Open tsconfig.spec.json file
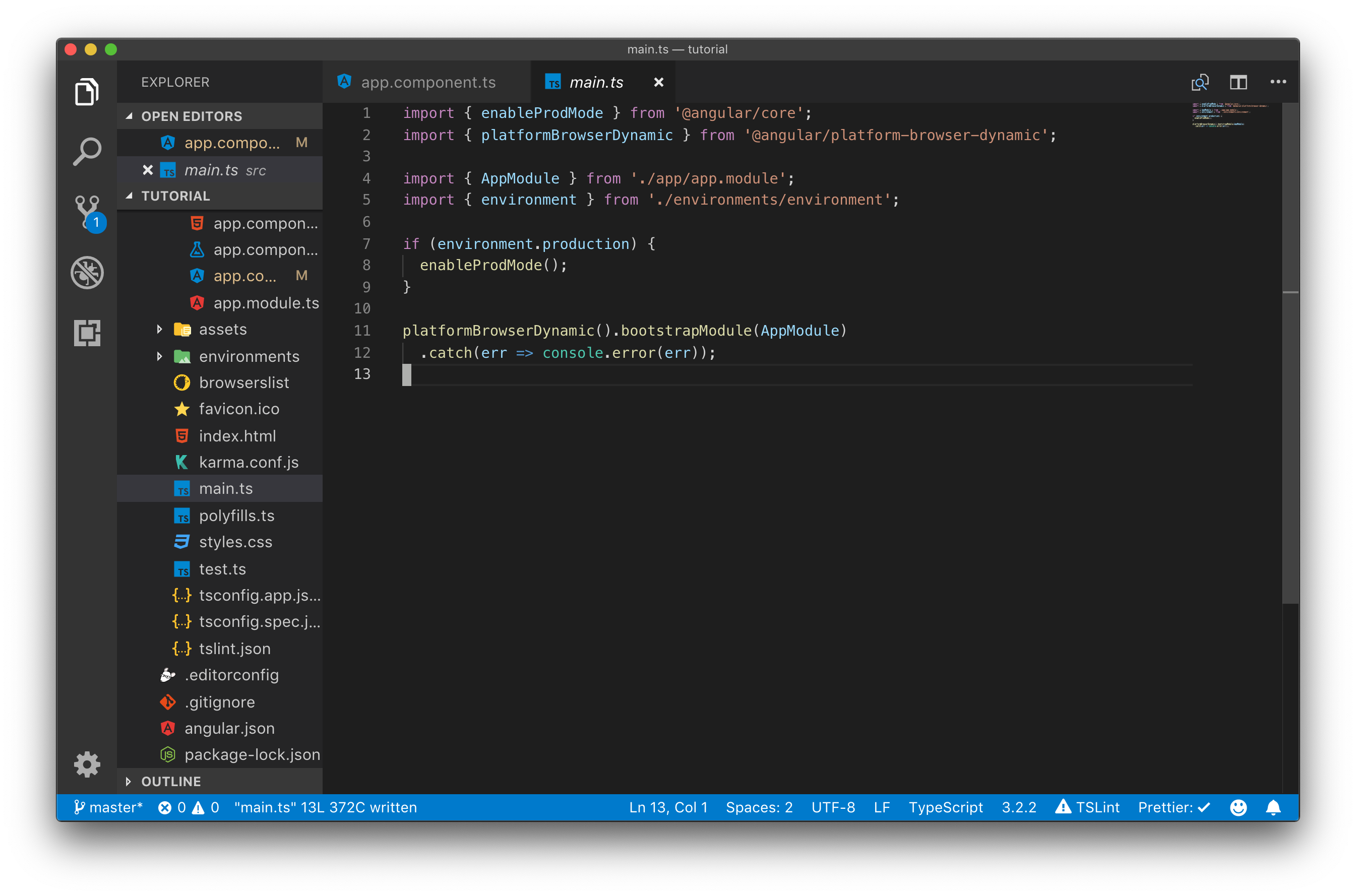Screen dimensions: 1356x896 [220, 622]
